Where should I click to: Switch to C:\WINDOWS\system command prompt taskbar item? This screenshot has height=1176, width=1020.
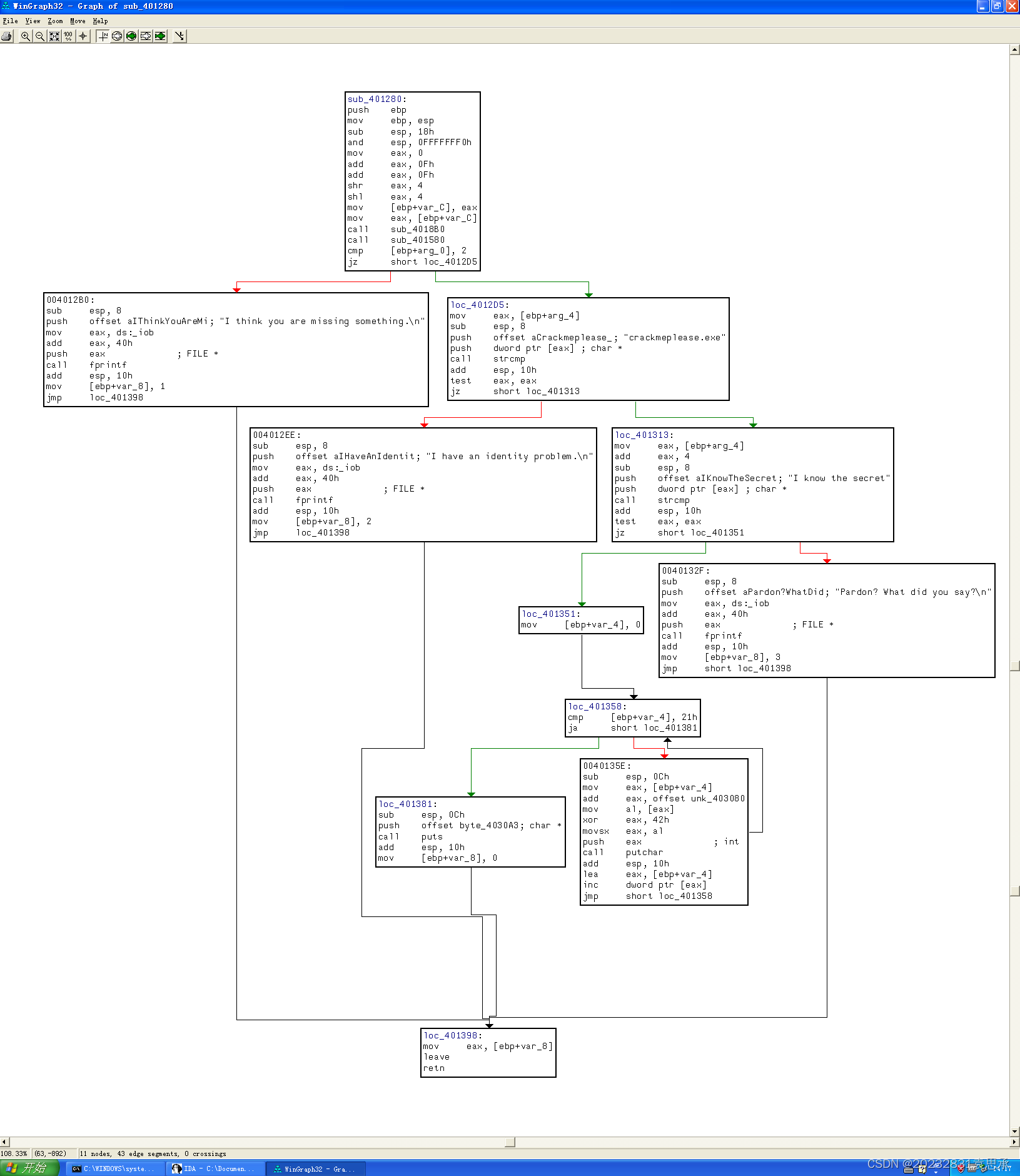click(114, 1168)
